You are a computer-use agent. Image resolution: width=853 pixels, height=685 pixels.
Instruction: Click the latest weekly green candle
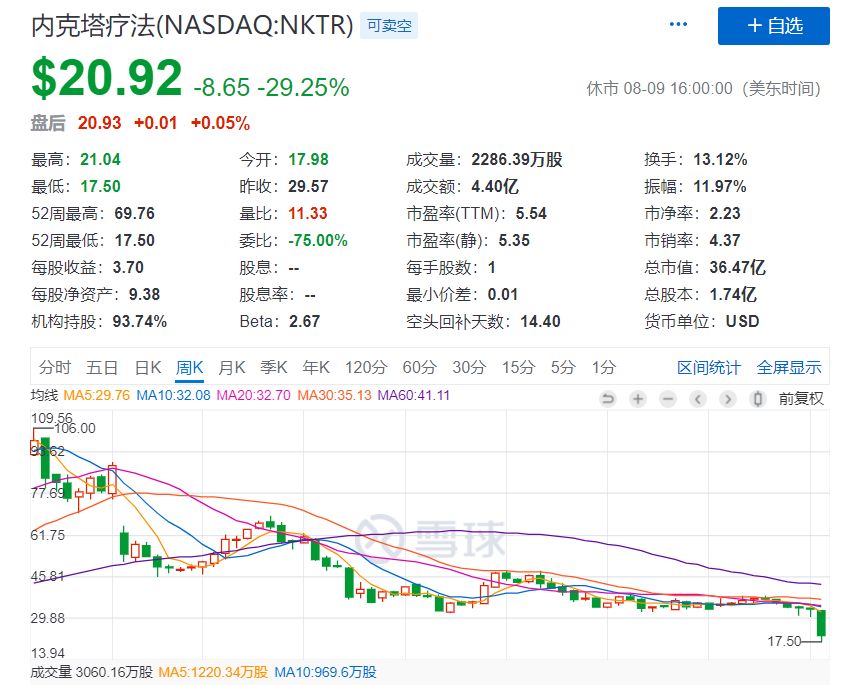[x=821, y=622]
